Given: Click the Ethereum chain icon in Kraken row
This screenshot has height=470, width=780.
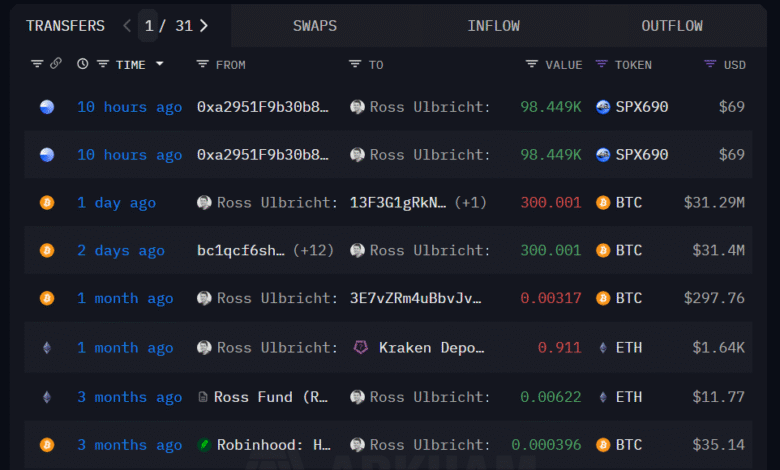Looking at the screenshot, I should 47,347.
